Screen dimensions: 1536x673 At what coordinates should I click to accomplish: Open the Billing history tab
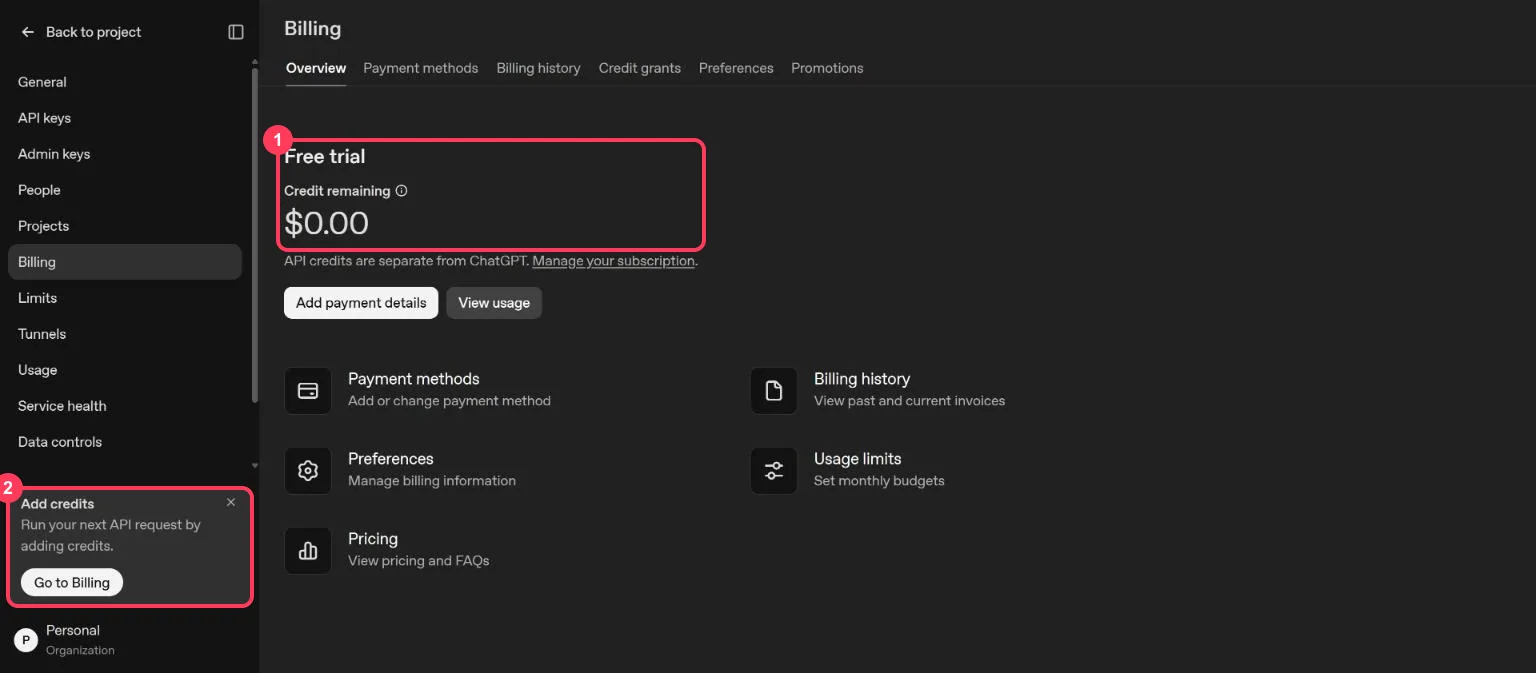pyautogui.click(x=538, y=68)
